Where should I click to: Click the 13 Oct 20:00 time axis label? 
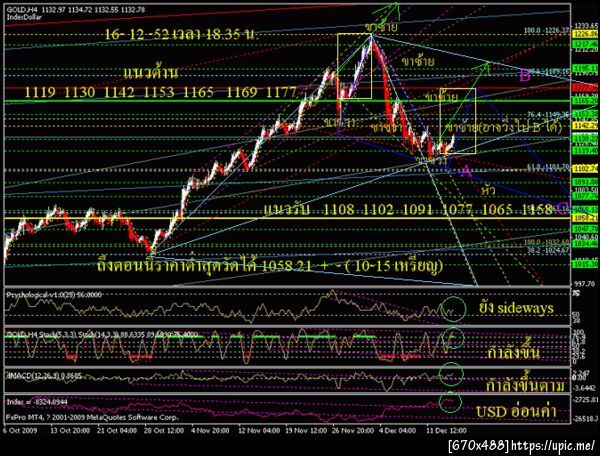(x=70, y=430)
